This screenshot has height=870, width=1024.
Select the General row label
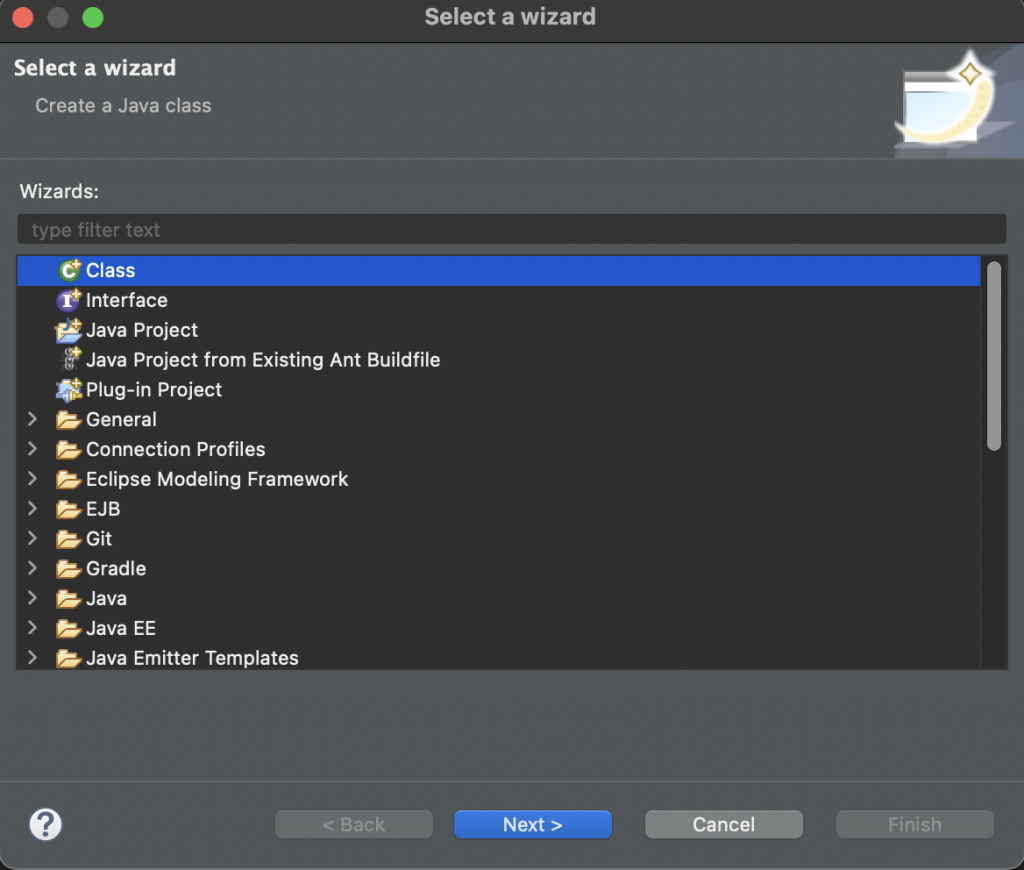click(121, 419)
